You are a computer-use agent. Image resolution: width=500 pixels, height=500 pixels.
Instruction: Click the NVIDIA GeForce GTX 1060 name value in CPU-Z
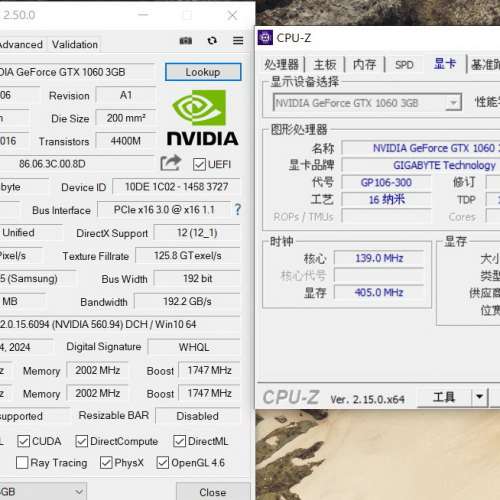pos(421,148)
